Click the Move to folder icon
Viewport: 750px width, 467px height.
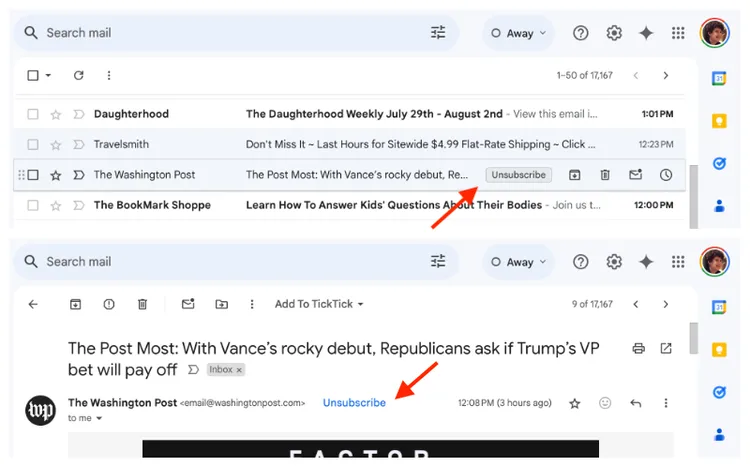(221, 304)
